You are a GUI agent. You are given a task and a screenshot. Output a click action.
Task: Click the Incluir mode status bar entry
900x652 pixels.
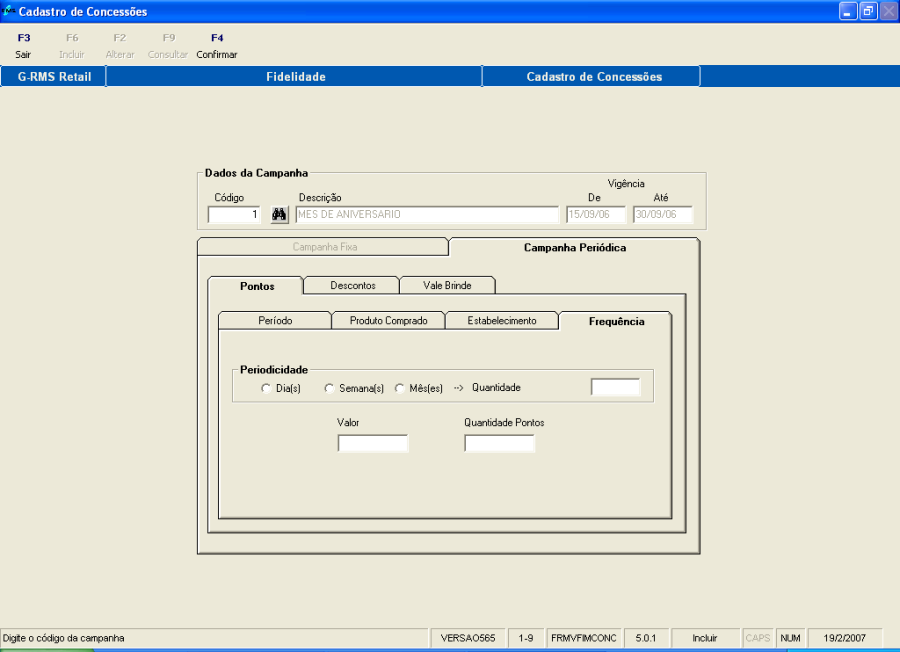[x=705, y=638]
